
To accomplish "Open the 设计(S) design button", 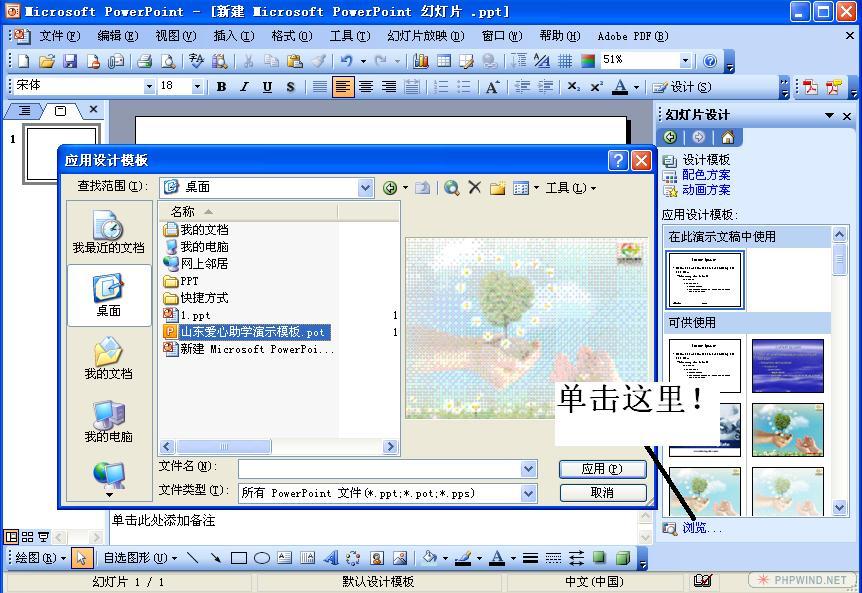I will [x=682, y=87].
